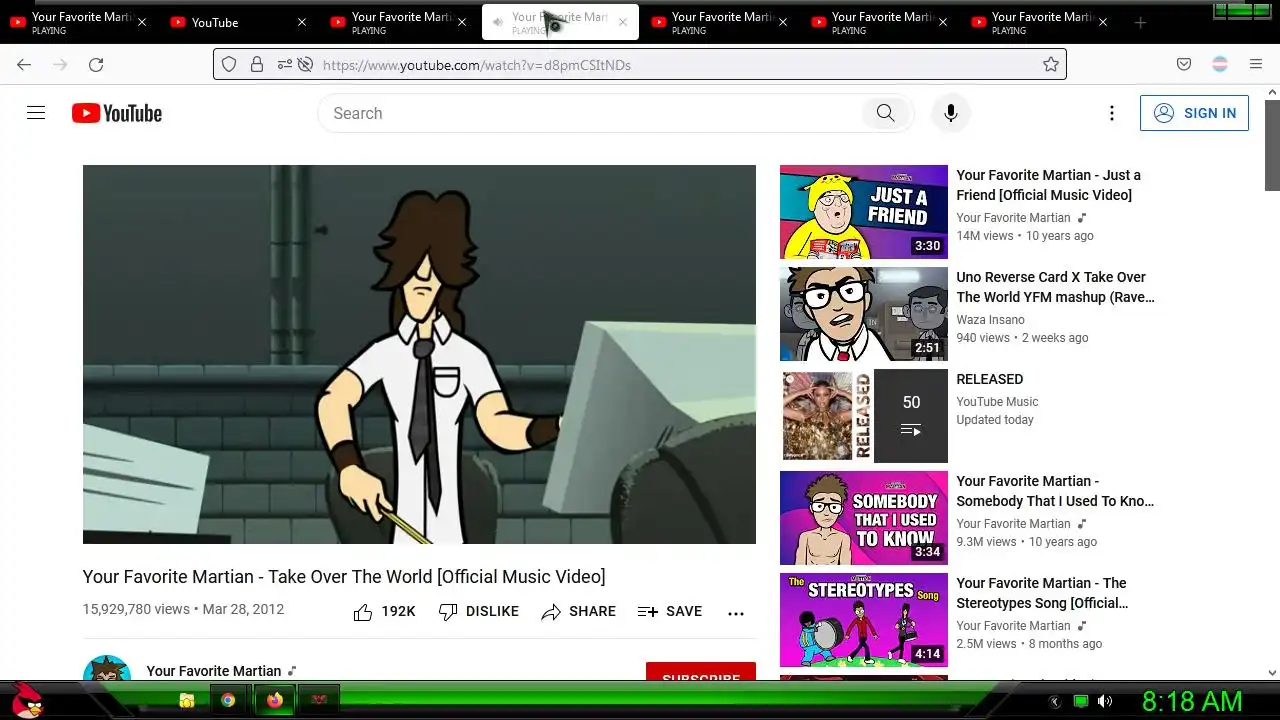Click the Take Over The World video player
The height and width of the screenshot is (720, 1280).
[x=419, y=354]
